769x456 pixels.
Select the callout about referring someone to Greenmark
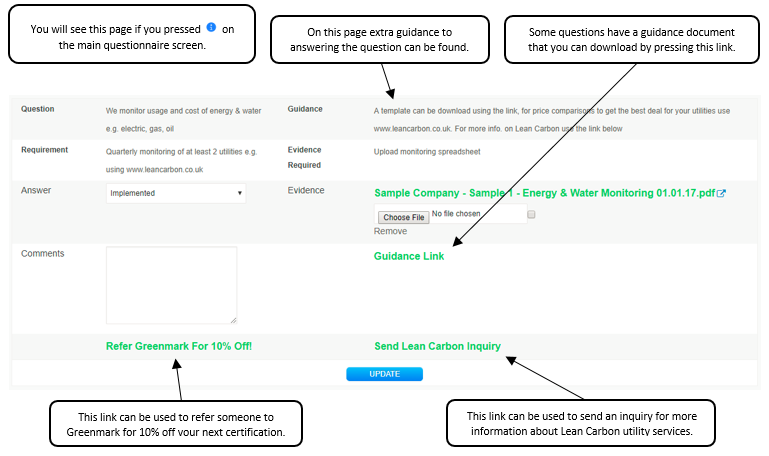(x=175, y=424)
